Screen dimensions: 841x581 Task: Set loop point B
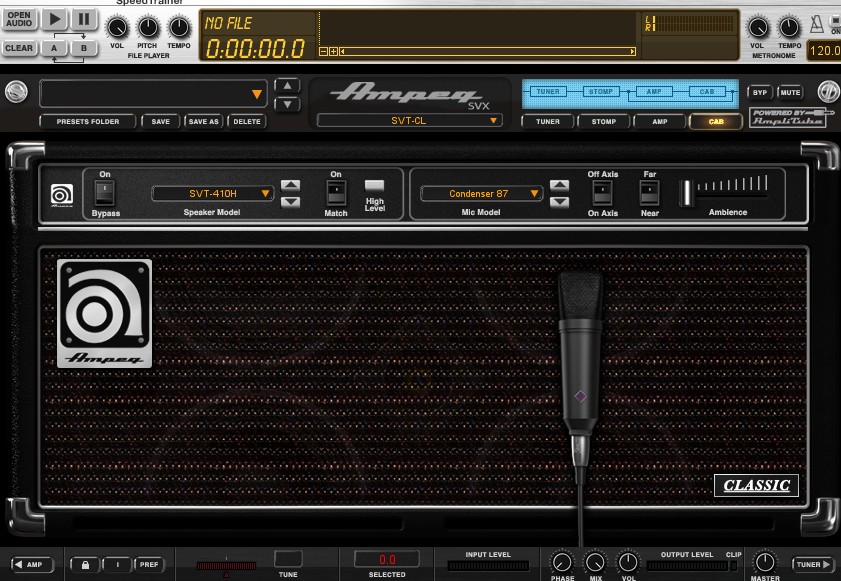(84, 48)
